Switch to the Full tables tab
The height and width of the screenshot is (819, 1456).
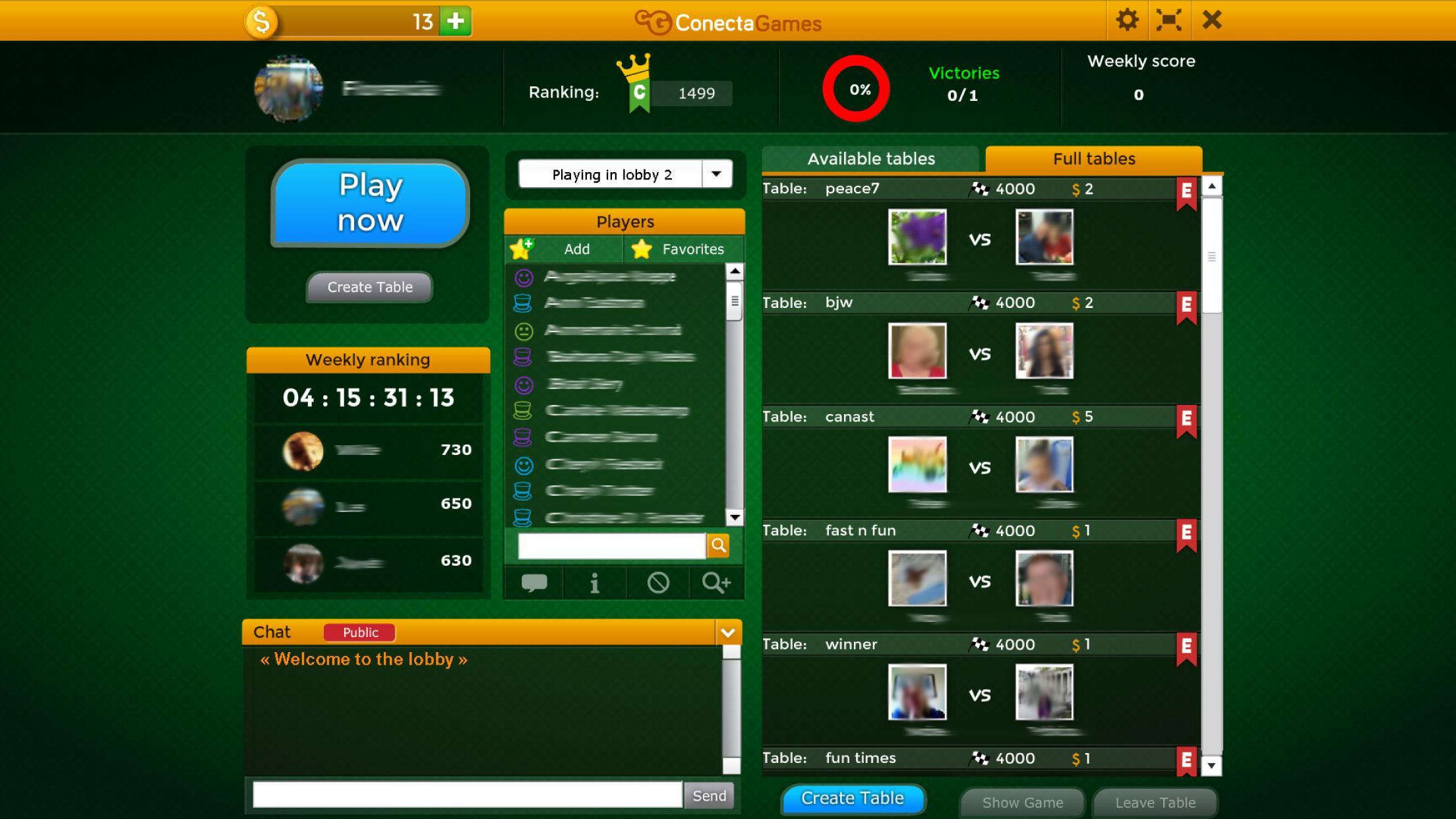tap(1093, 157)
